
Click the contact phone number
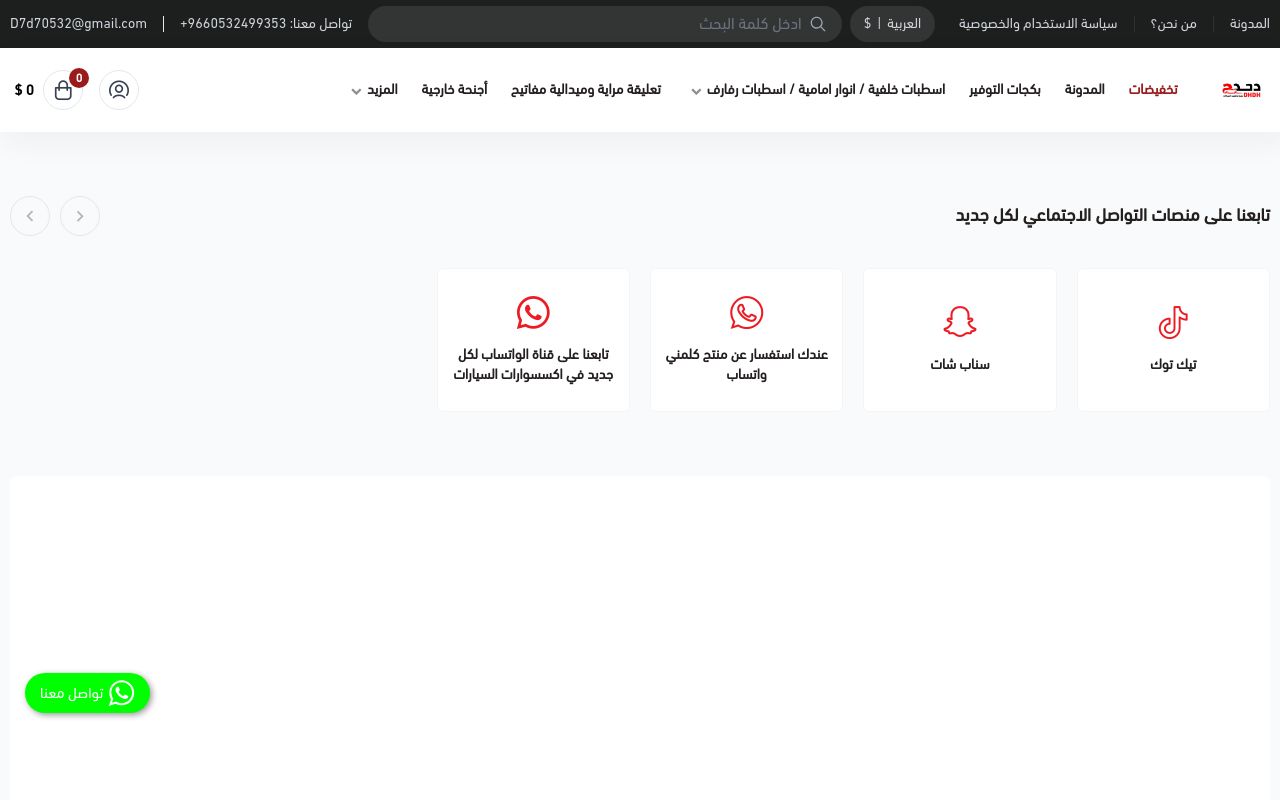click(x=233, y=24)
